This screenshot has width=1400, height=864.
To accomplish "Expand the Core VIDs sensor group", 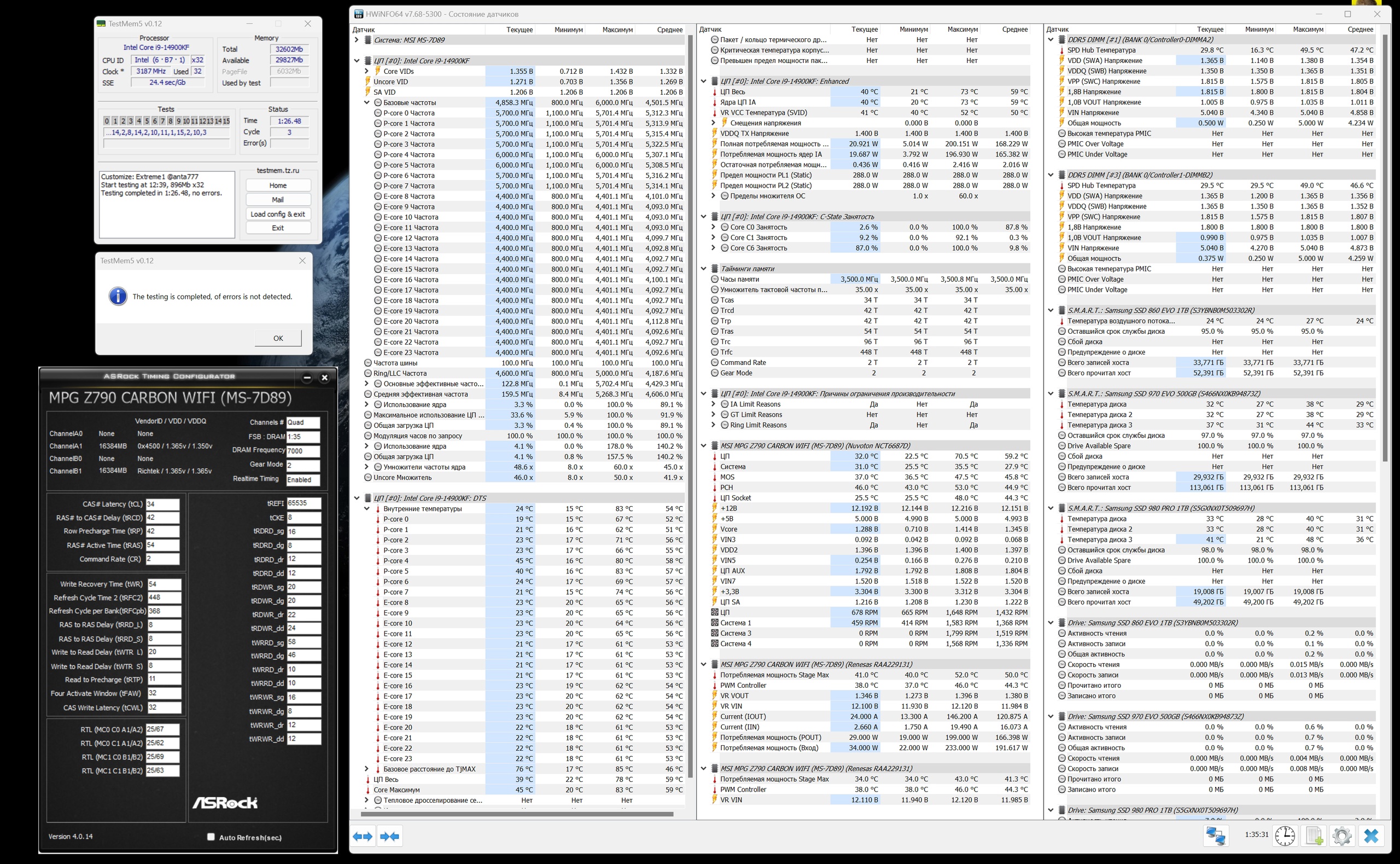I will click(366, 72).
